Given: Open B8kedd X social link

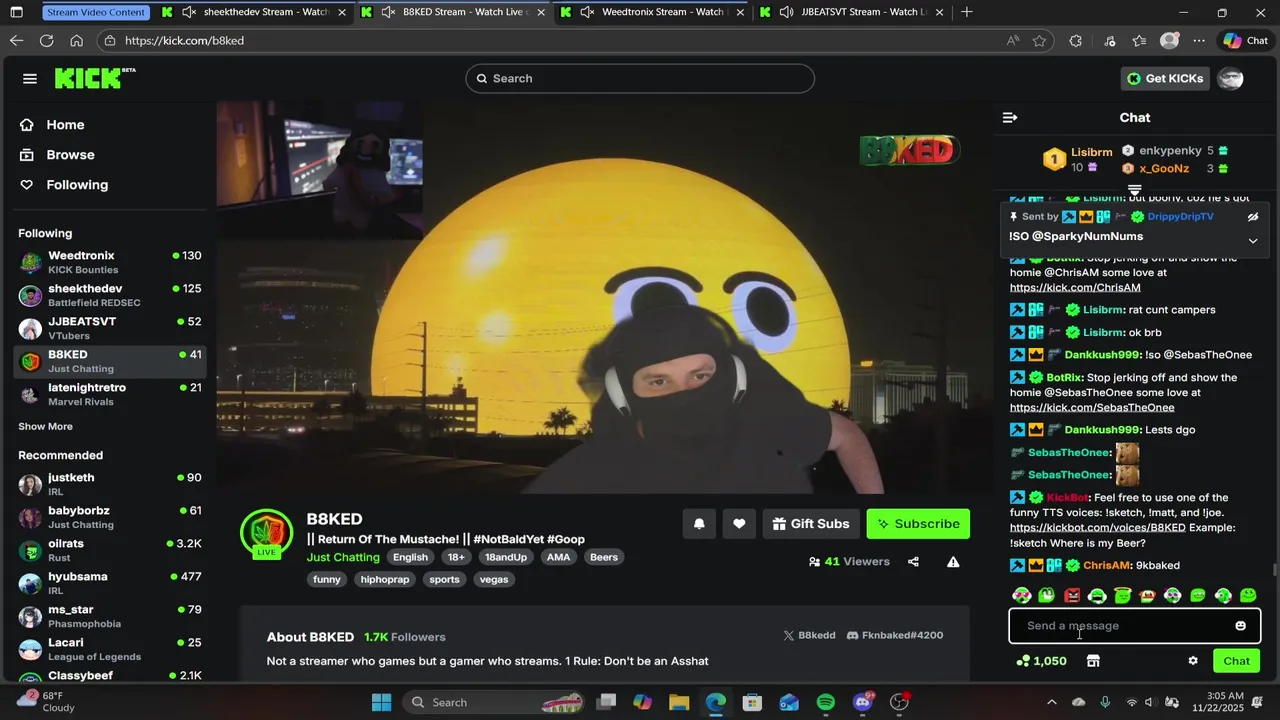Looking at the screenshot, I should click(x=809, y=636).
